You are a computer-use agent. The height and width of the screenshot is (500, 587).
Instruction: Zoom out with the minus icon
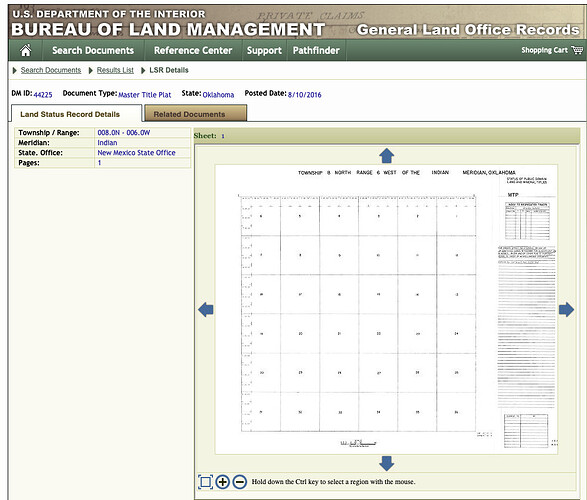(x=240, y=482)
